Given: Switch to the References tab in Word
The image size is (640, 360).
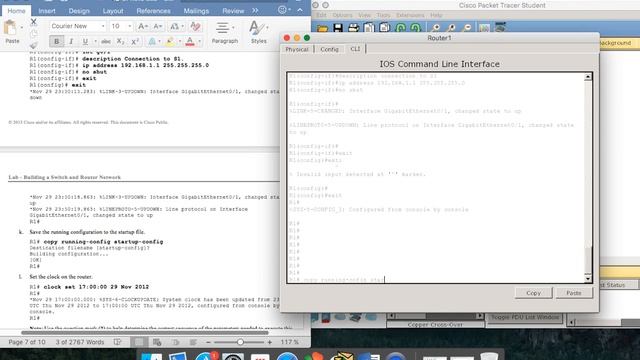Looking at the screenshot, I should pyautogui.click(x=153, y=11).
